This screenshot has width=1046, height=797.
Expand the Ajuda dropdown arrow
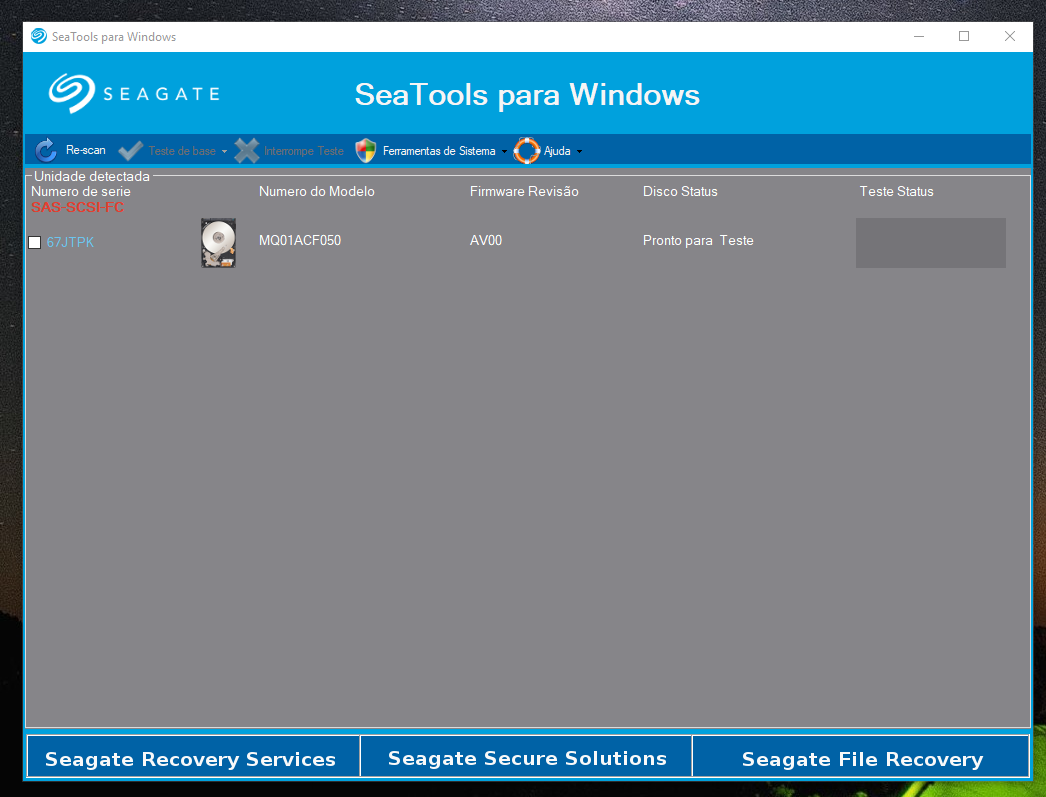pyautogui.click(x=579, y=151)
